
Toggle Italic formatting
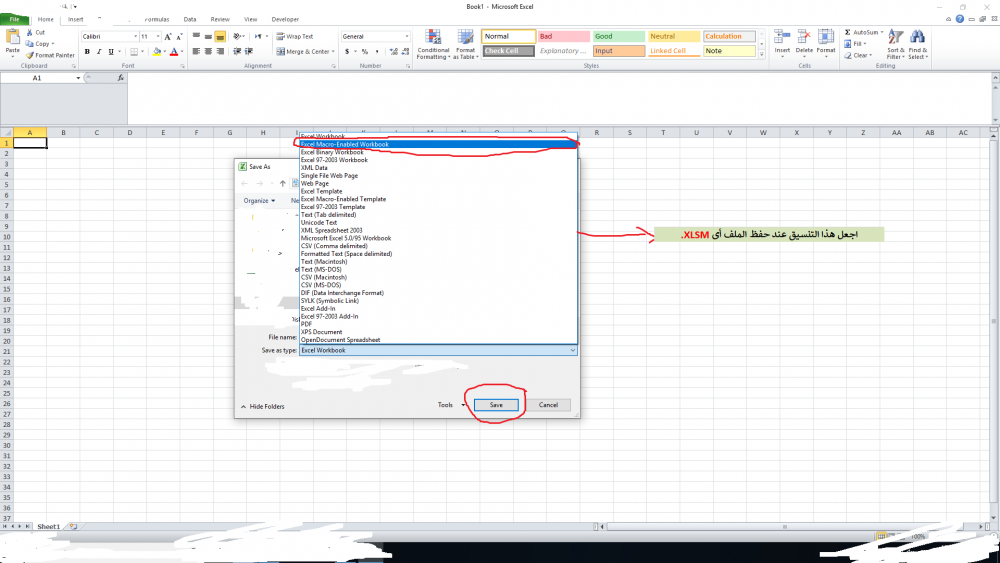[99, 52]
